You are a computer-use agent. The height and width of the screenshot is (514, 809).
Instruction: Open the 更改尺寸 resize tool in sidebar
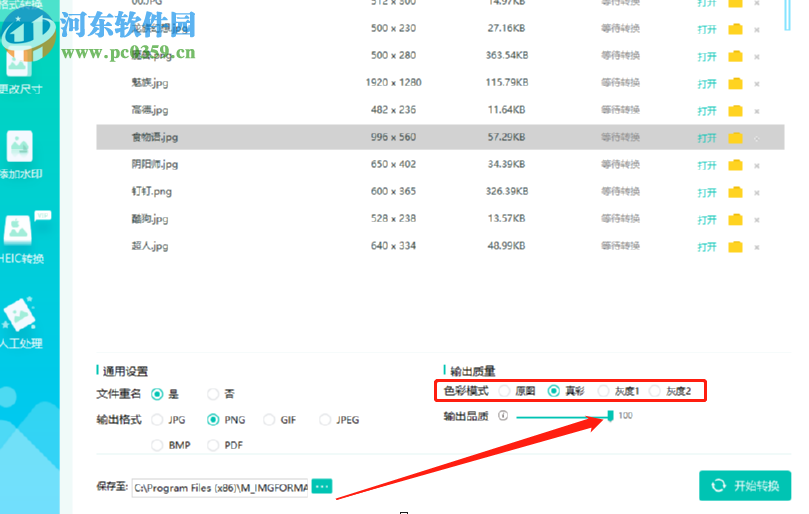(x=20, y=72)
